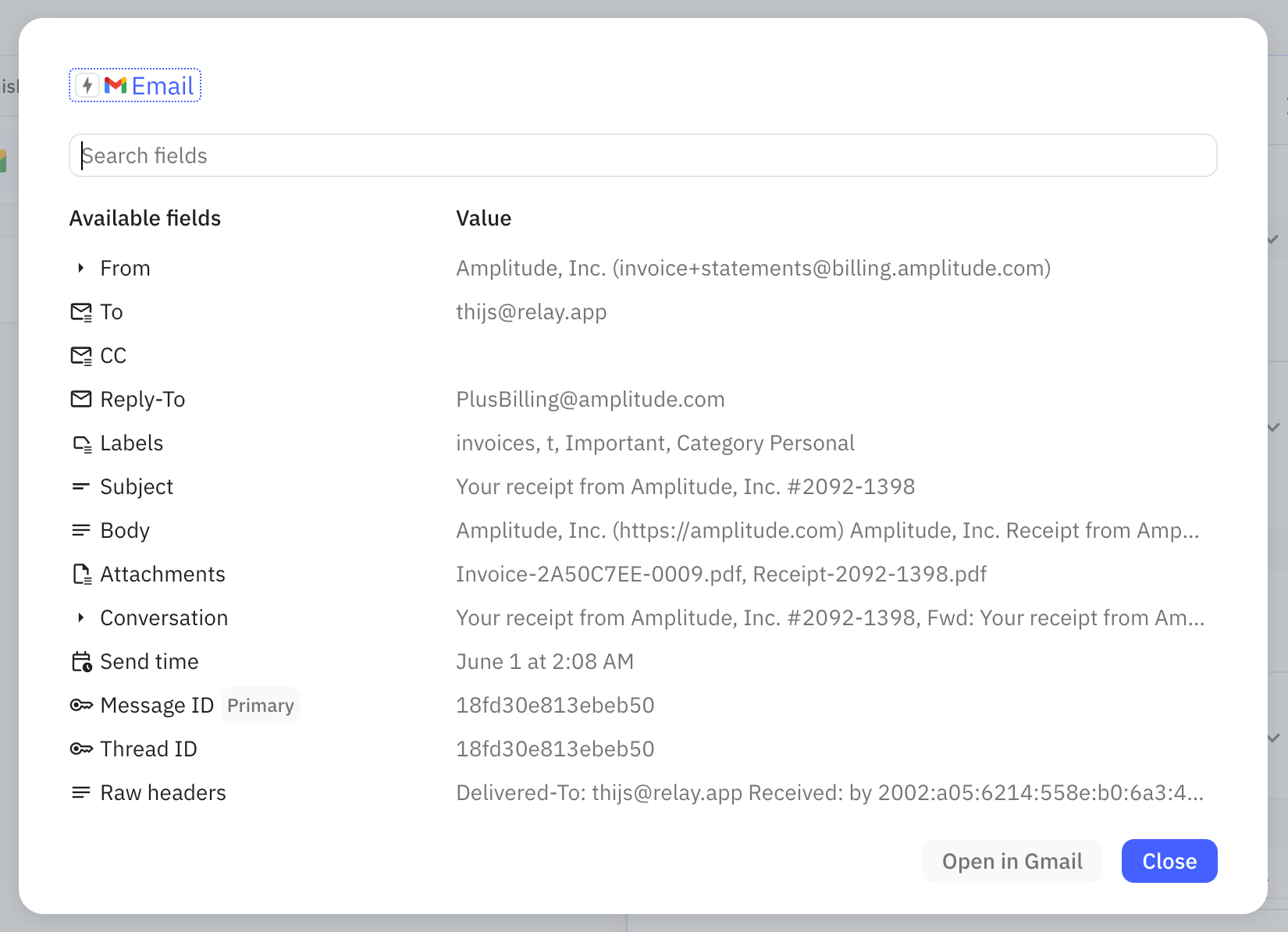Open the email in Gmail
1288x932 pixels.
click(1012, 861)
